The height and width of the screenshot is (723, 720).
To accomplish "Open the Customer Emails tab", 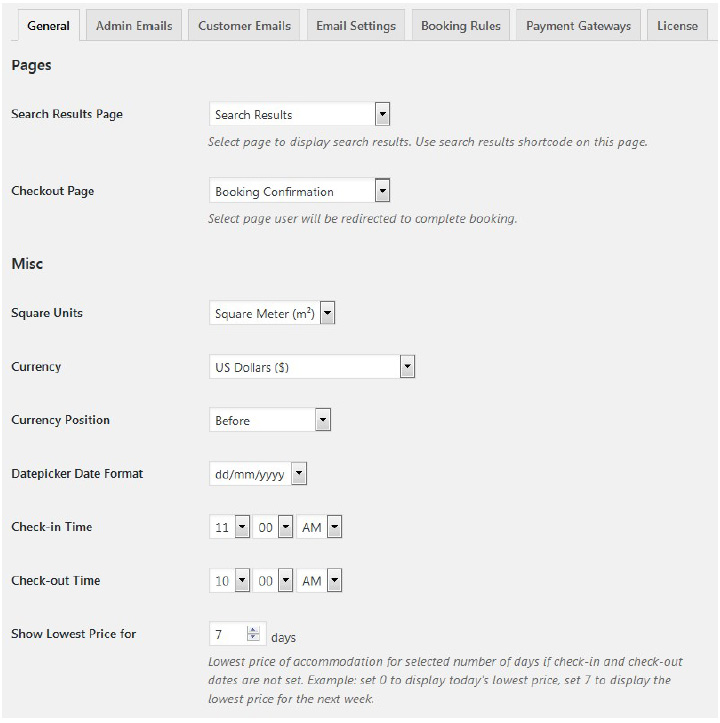I will click(244, 26).
